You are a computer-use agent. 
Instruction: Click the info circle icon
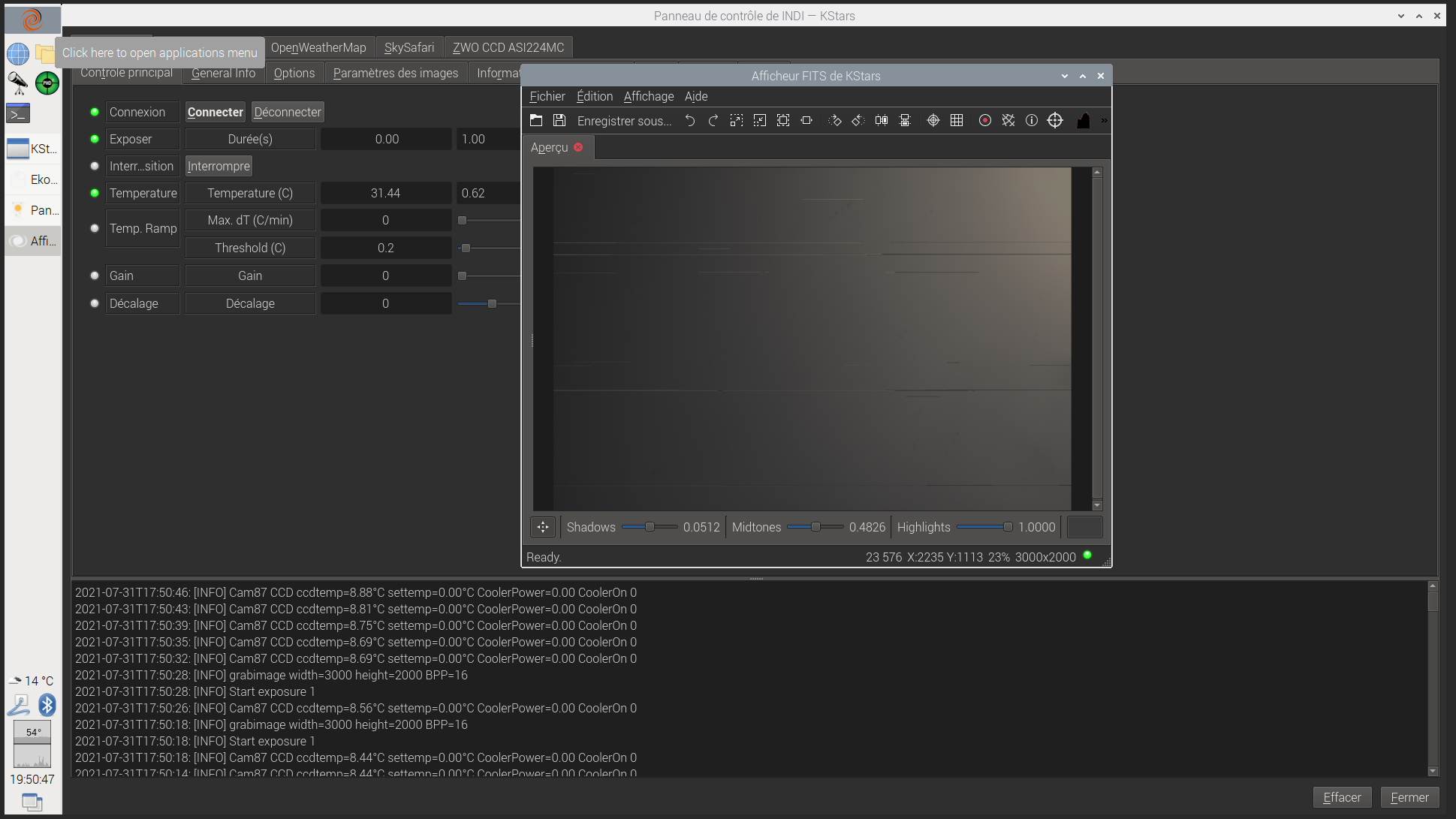[x=1032, y=120]
